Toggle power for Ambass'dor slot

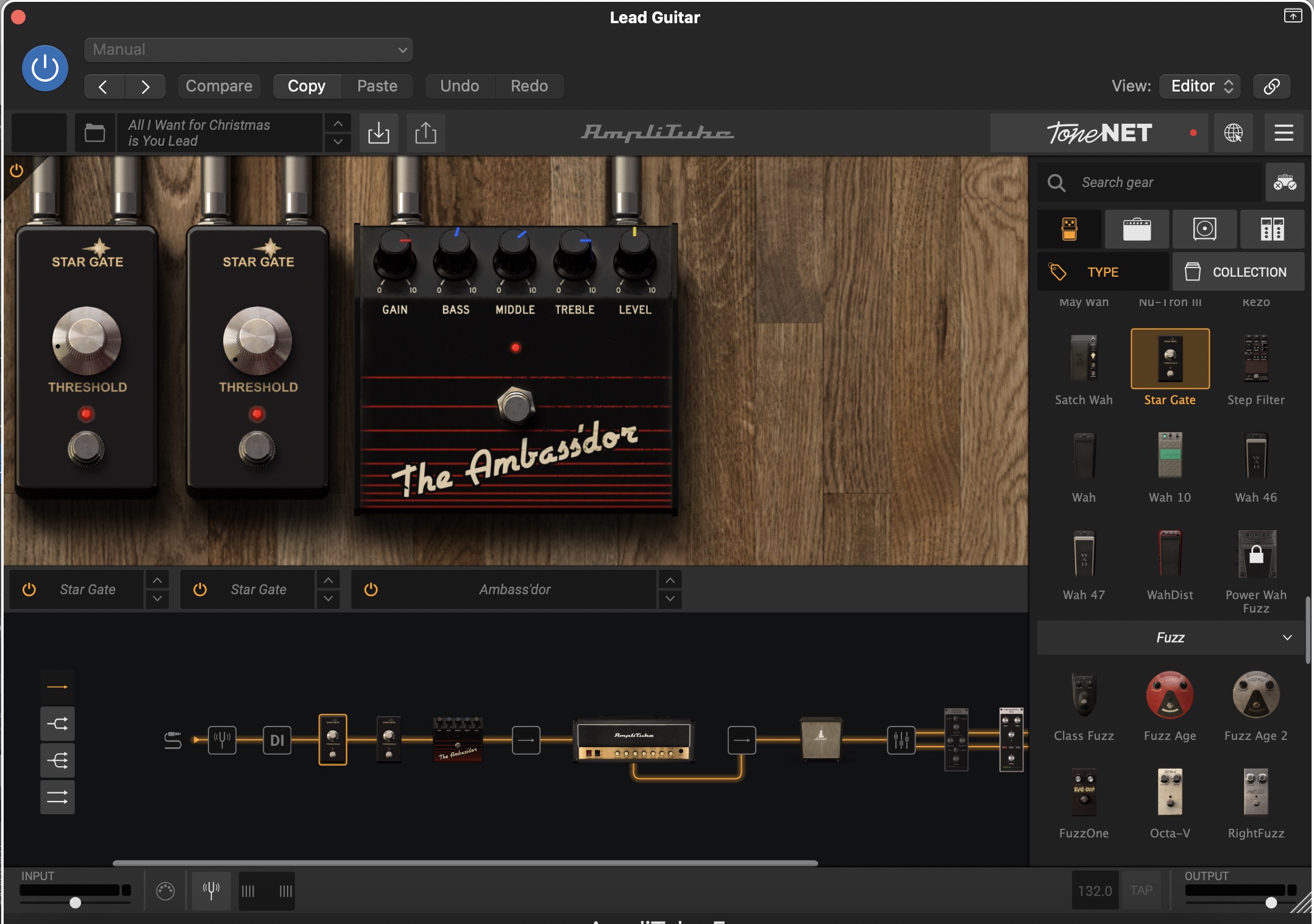pyautogui.click(x=371, y=589)
